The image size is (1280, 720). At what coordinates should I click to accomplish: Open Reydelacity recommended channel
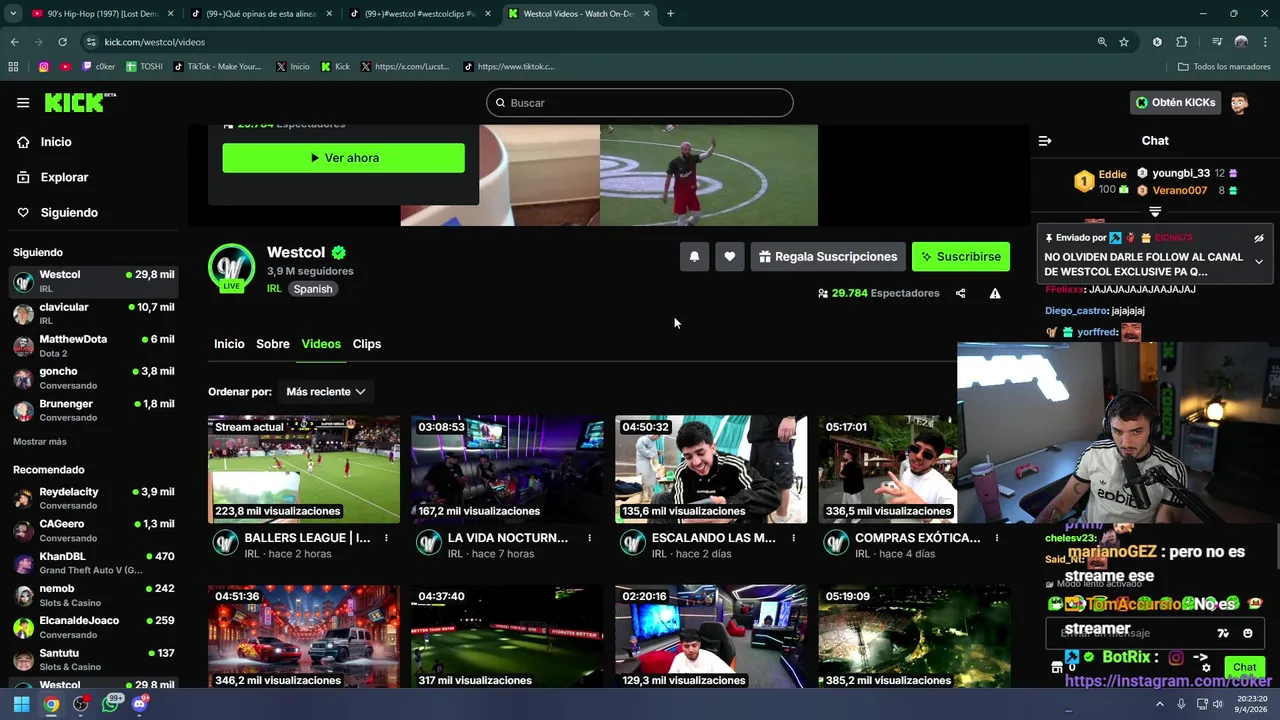(94, 499)
